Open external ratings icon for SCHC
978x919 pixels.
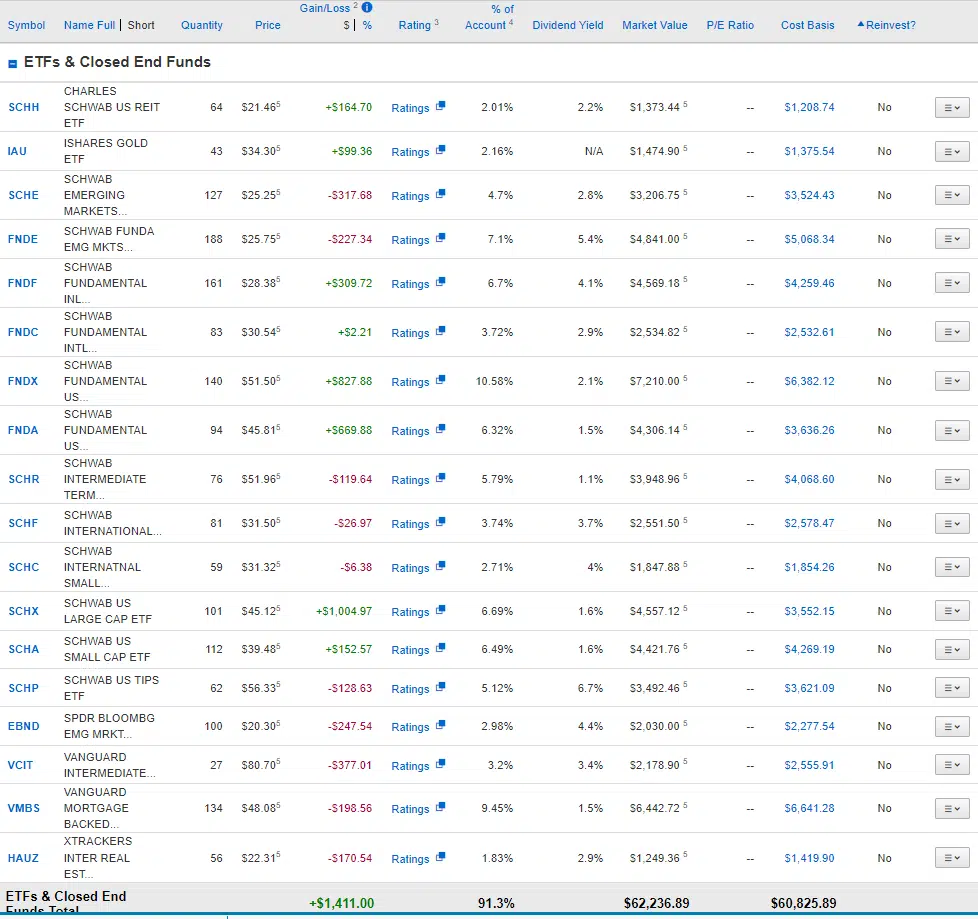click(440, 566)
